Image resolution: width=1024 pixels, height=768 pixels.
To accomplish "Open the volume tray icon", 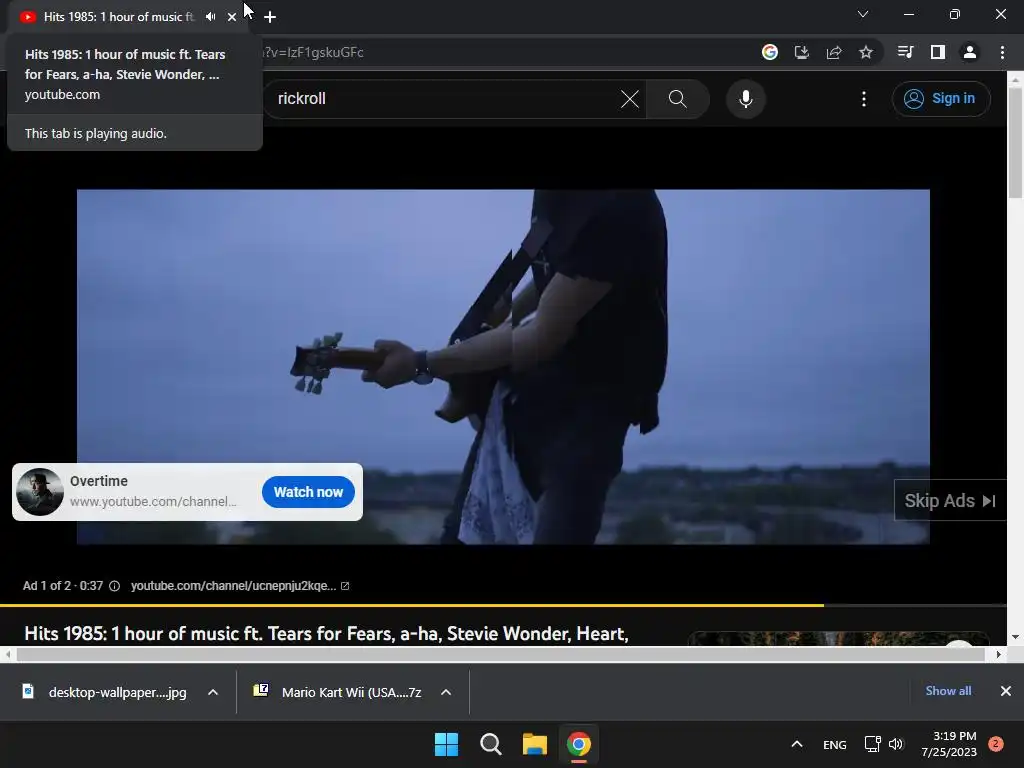I will pos(896,744).
